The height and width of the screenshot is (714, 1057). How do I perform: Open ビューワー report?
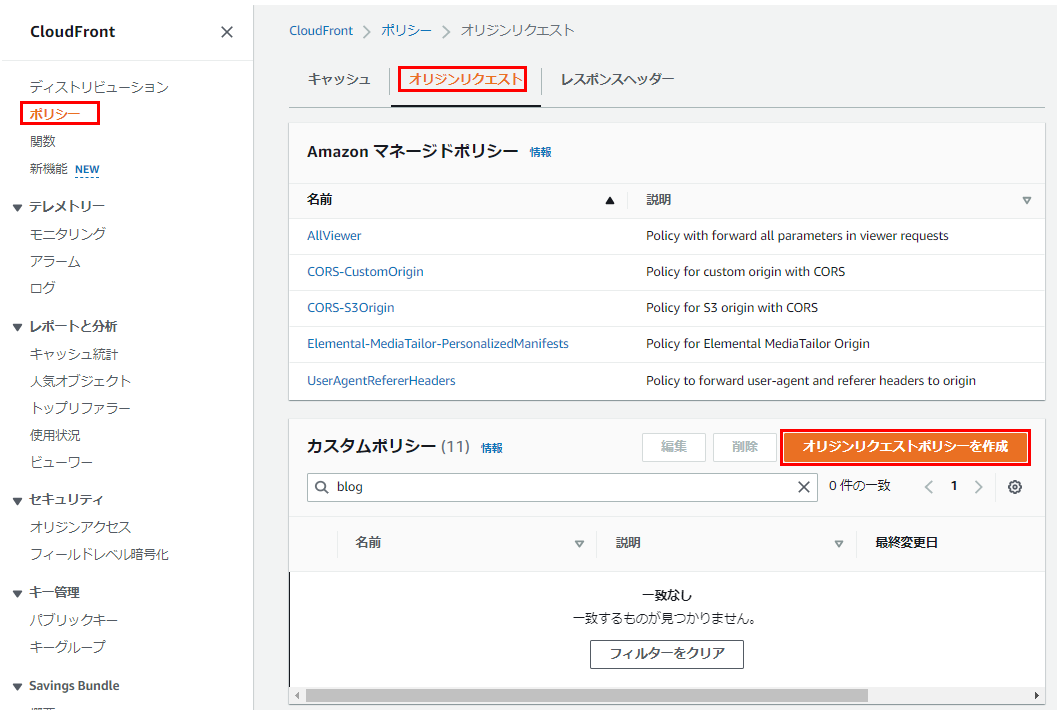coord(61,463)
